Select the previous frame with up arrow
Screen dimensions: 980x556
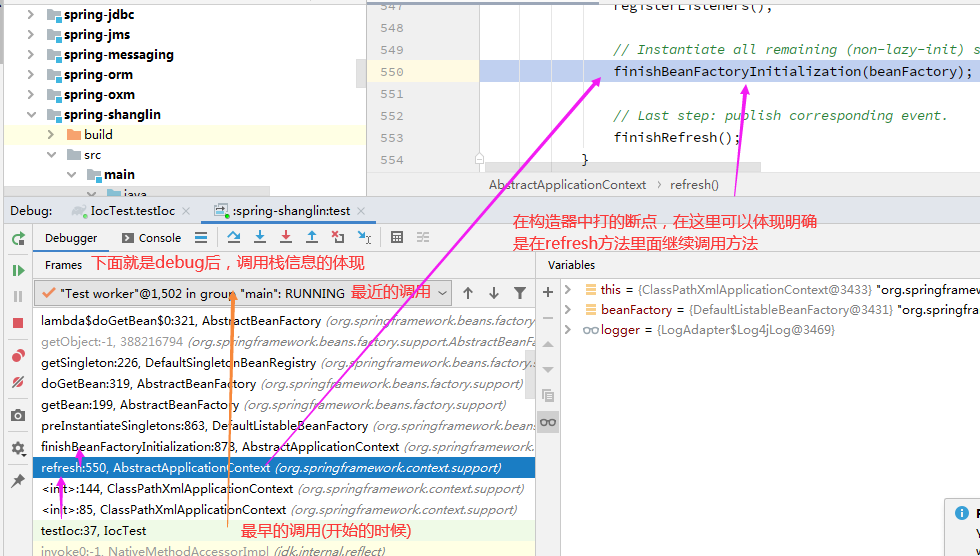pos(468,293)
